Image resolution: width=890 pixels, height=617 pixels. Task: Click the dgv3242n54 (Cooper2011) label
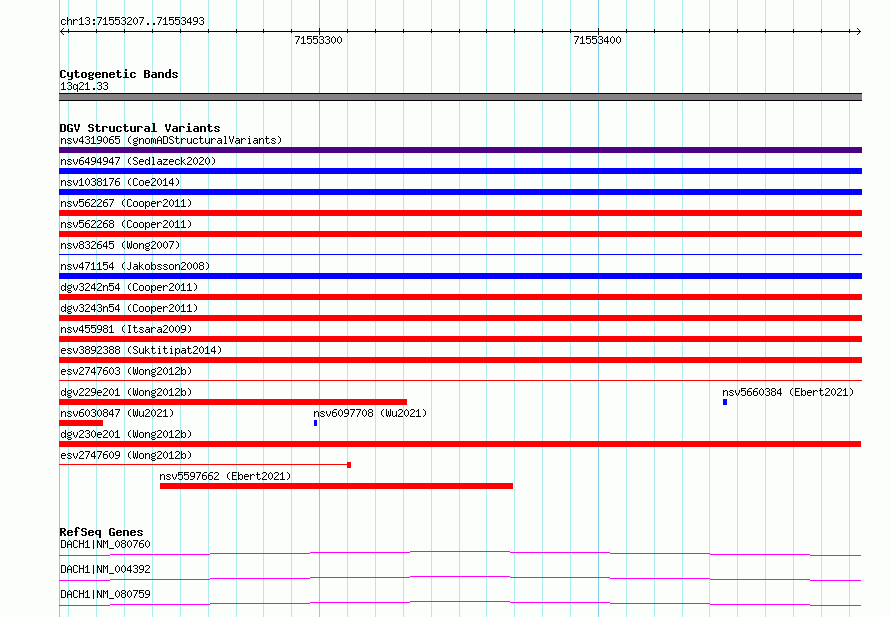(129, 287)
